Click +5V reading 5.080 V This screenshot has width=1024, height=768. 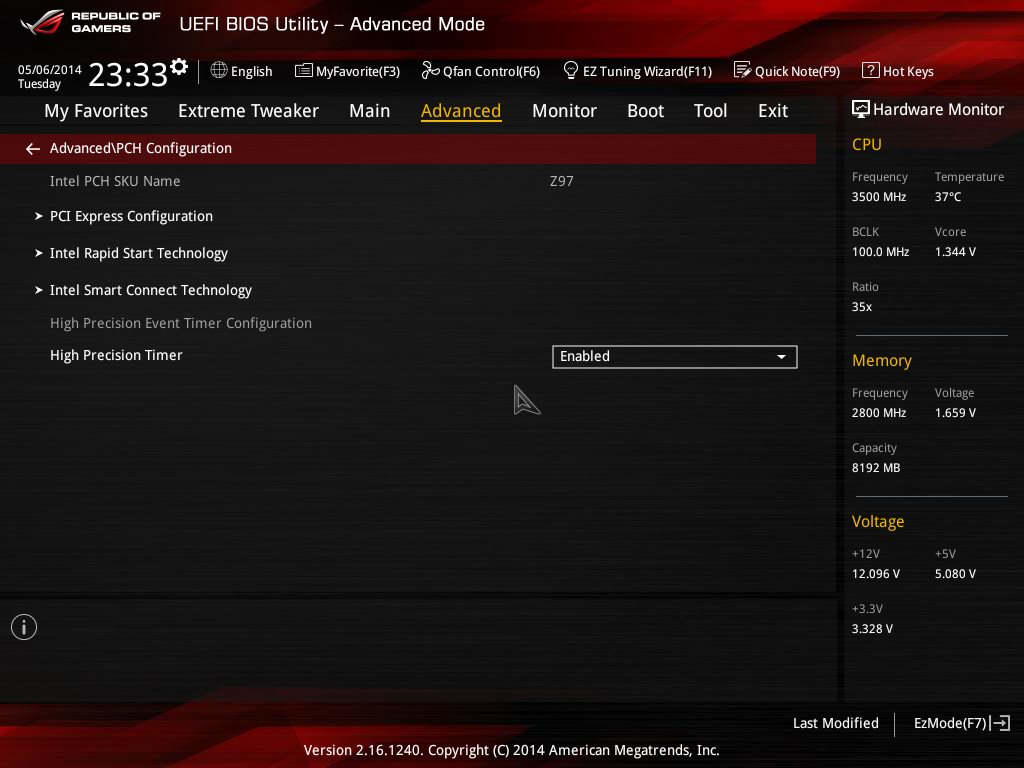[x=955, y=573]
